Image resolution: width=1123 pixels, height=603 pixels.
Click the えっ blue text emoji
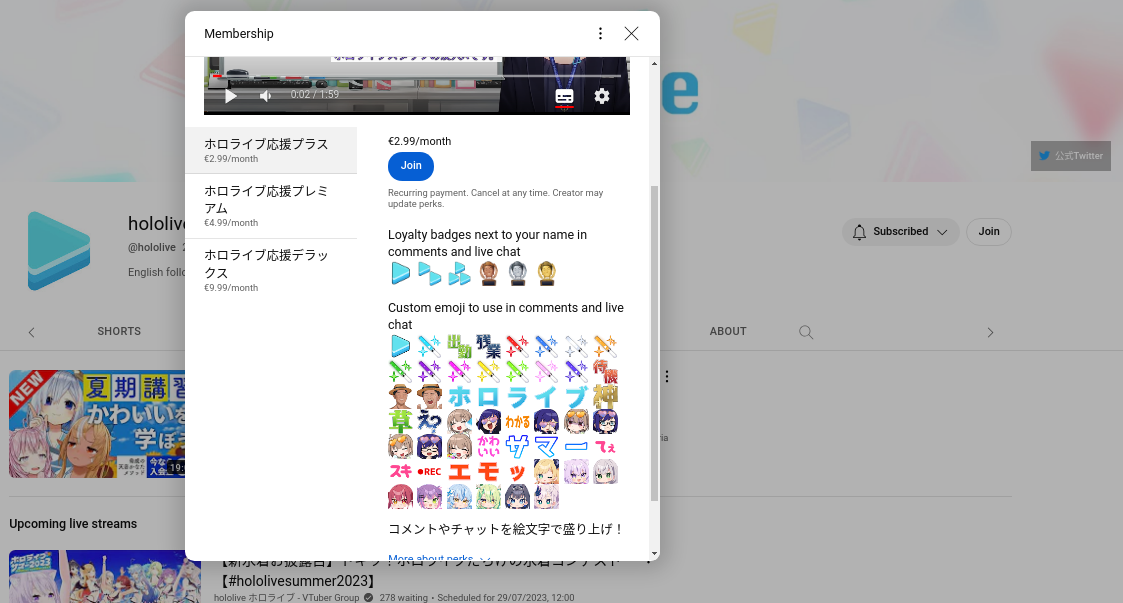[430, 421]
